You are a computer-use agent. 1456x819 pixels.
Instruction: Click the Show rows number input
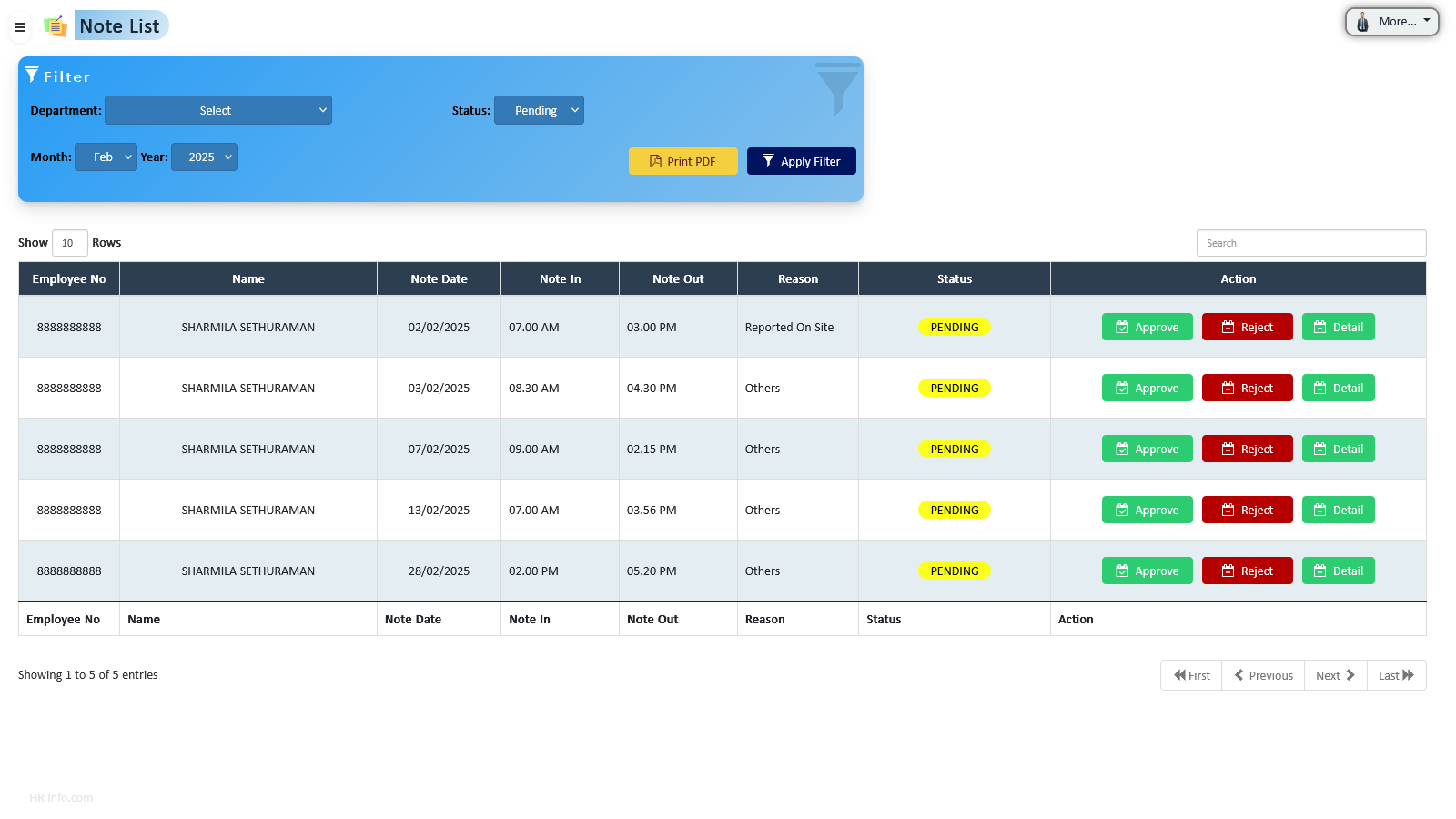69,243
